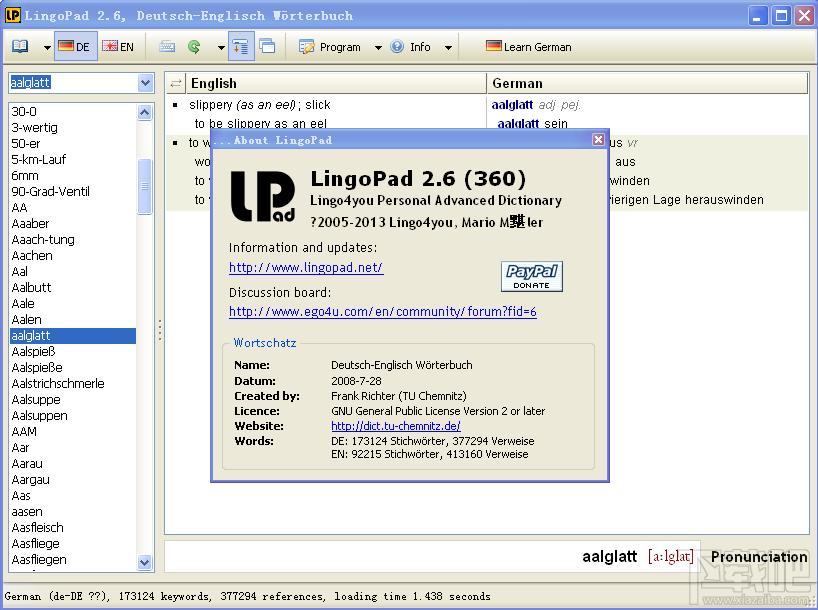818x610 pixels.
Task: Close the About LingoPad dialog
Action: click(598, 140)
